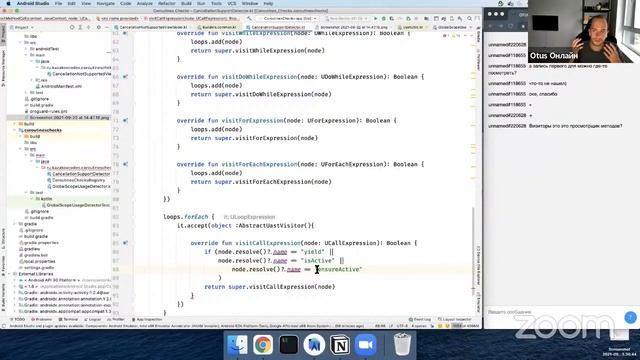
Task: Open the run configuration dropdown
Action: point(287,18)
